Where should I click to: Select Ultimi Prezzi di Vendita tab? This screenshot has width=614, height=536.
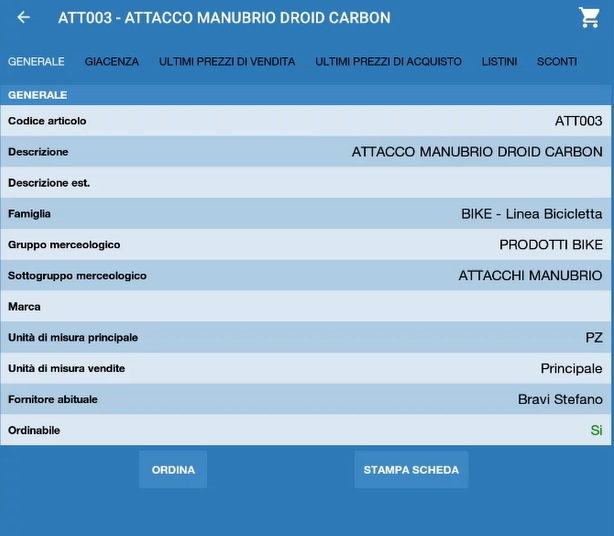pos(227,62)
